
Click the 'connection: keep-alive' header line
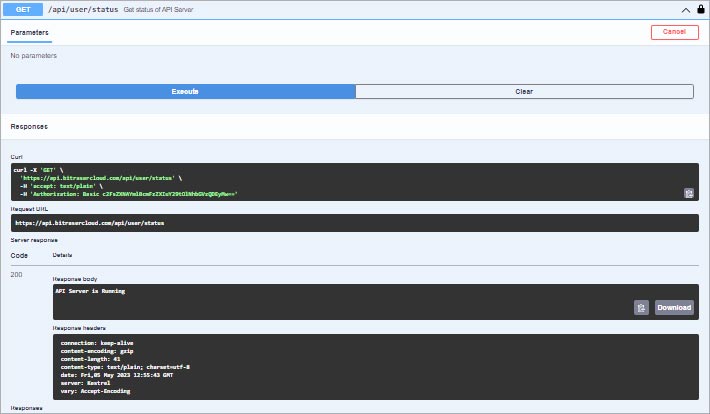(x=97, y=343)
